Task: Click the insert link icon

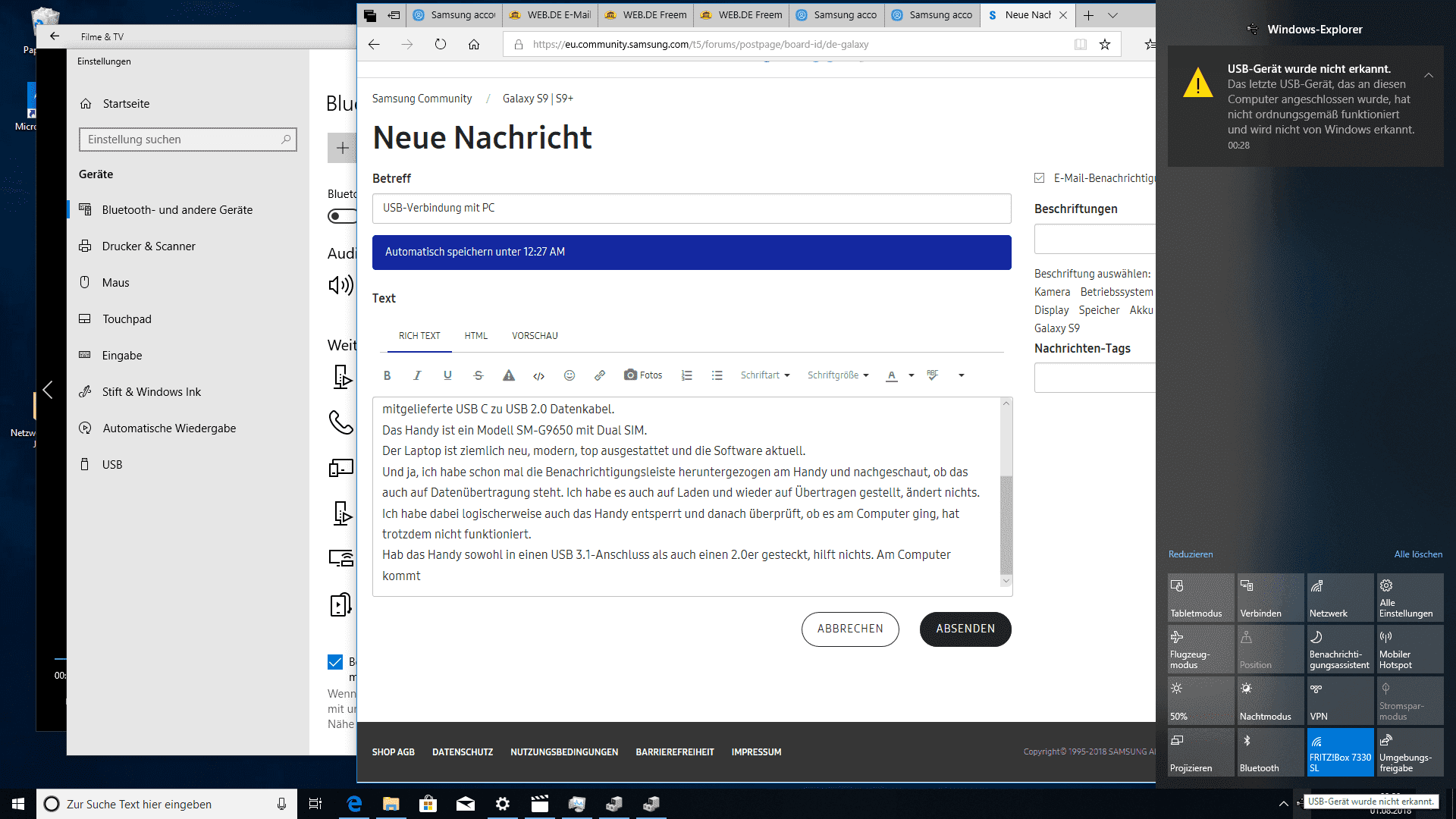Action: click(x=600, y=375)
